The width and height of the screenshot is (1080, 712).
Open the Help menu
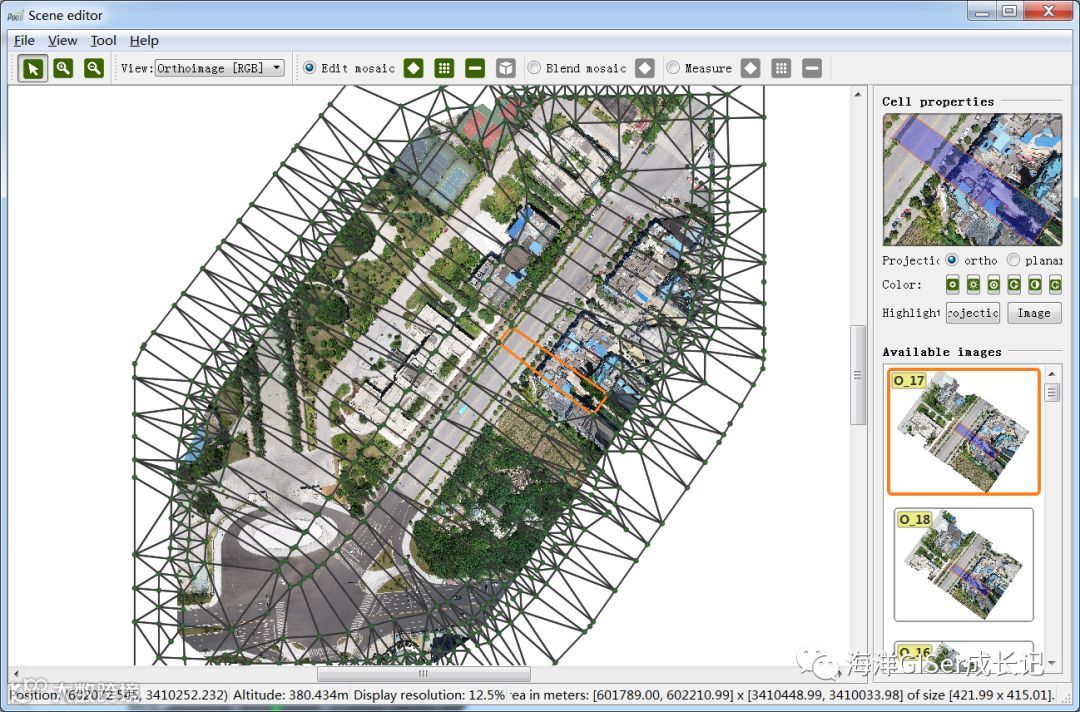[x=144, y=41]
